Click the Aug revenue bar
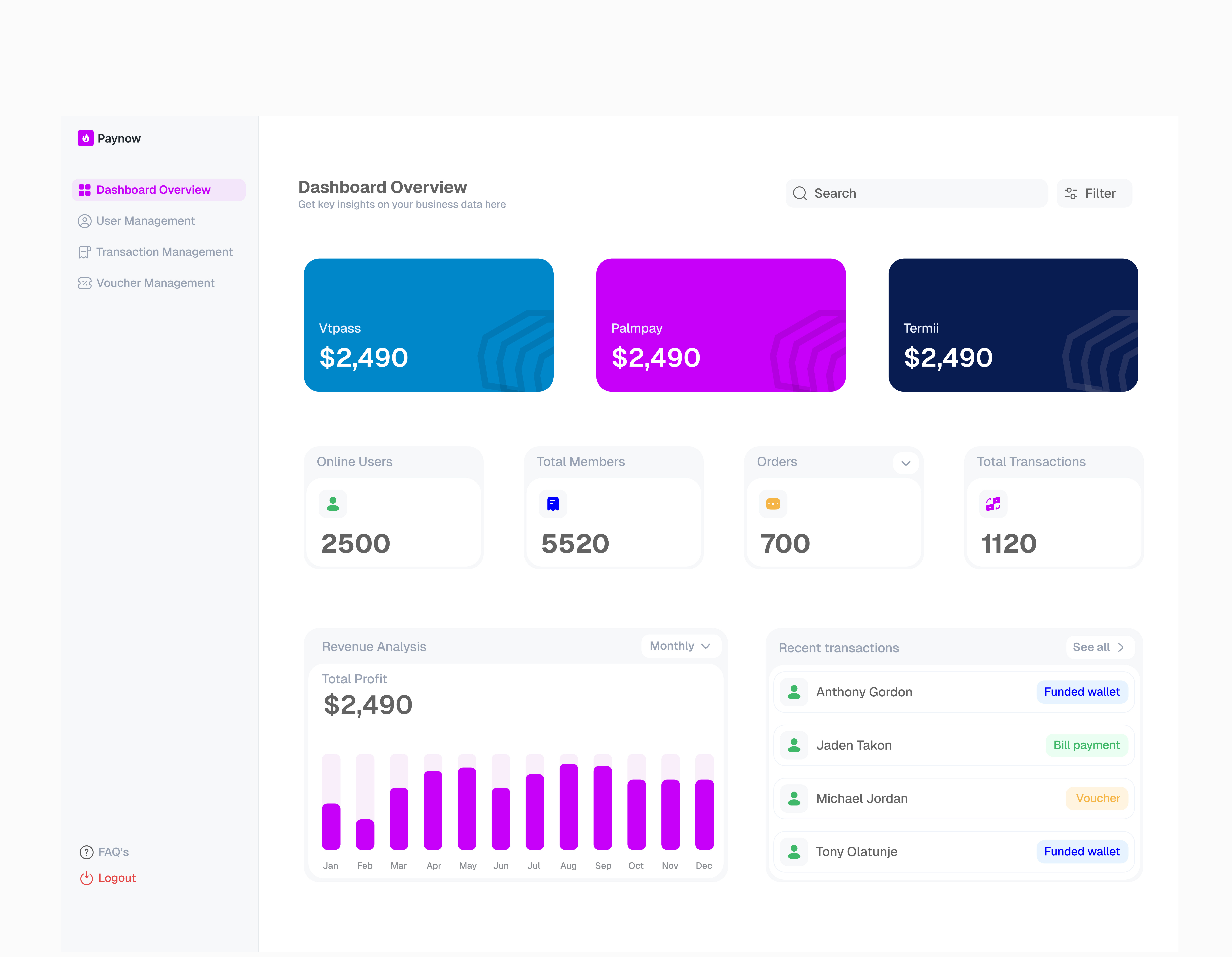Image resolution: width=1232 pixels, height=957 pixels. (x=569, y=806)
